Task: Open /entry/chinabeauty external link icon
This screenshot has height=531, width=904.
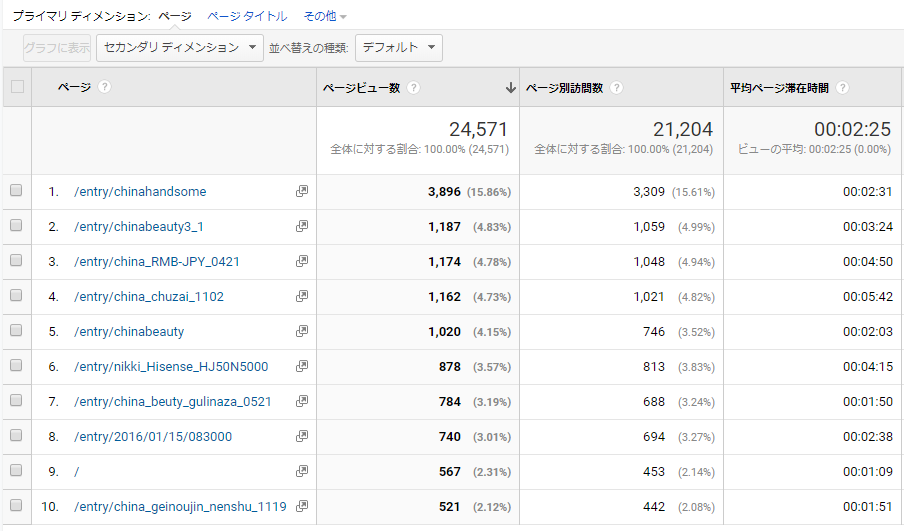Action: 302,332
